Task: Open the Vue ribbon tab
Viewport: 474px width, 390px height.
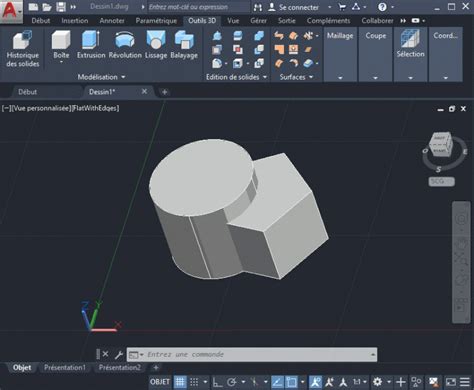Action: 233,21
